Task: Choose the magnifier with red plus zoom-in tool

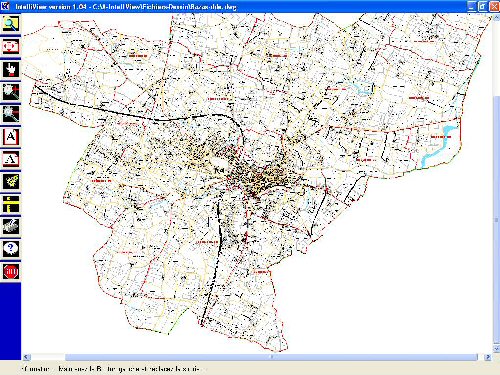Action: [11, 92]
